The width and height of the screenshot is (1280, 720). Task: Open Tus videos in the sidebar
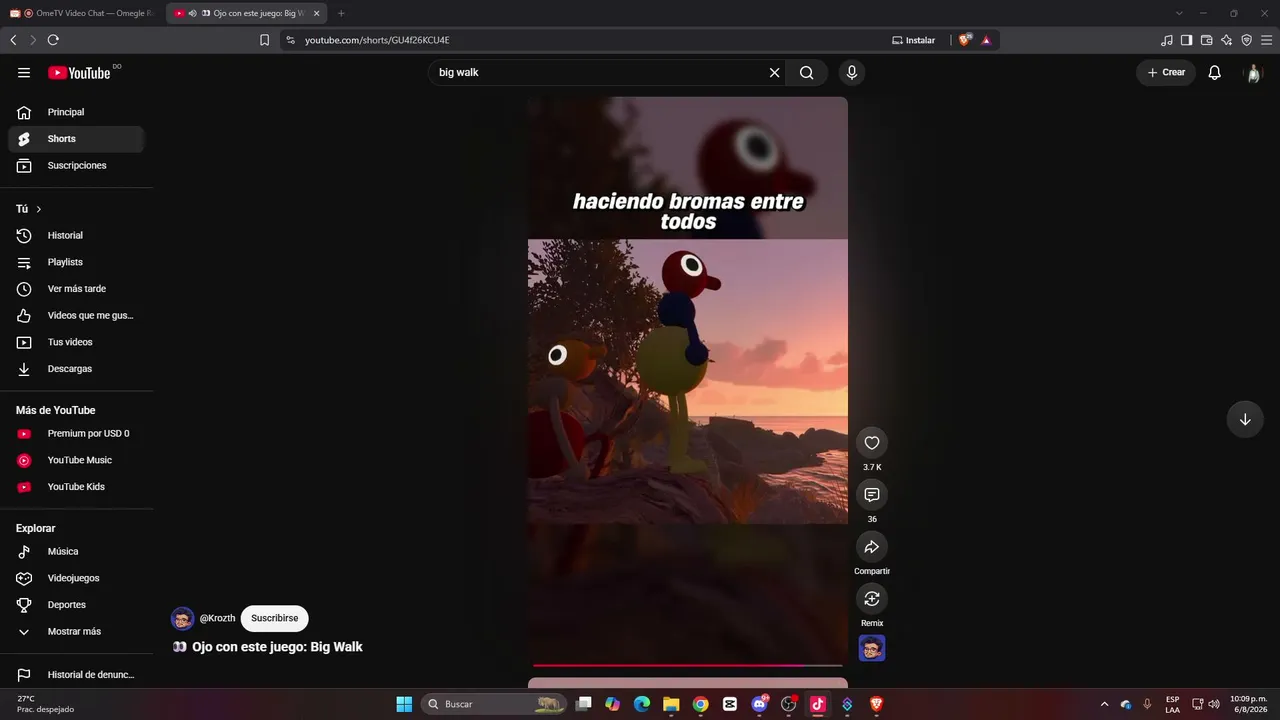point(76,342)
